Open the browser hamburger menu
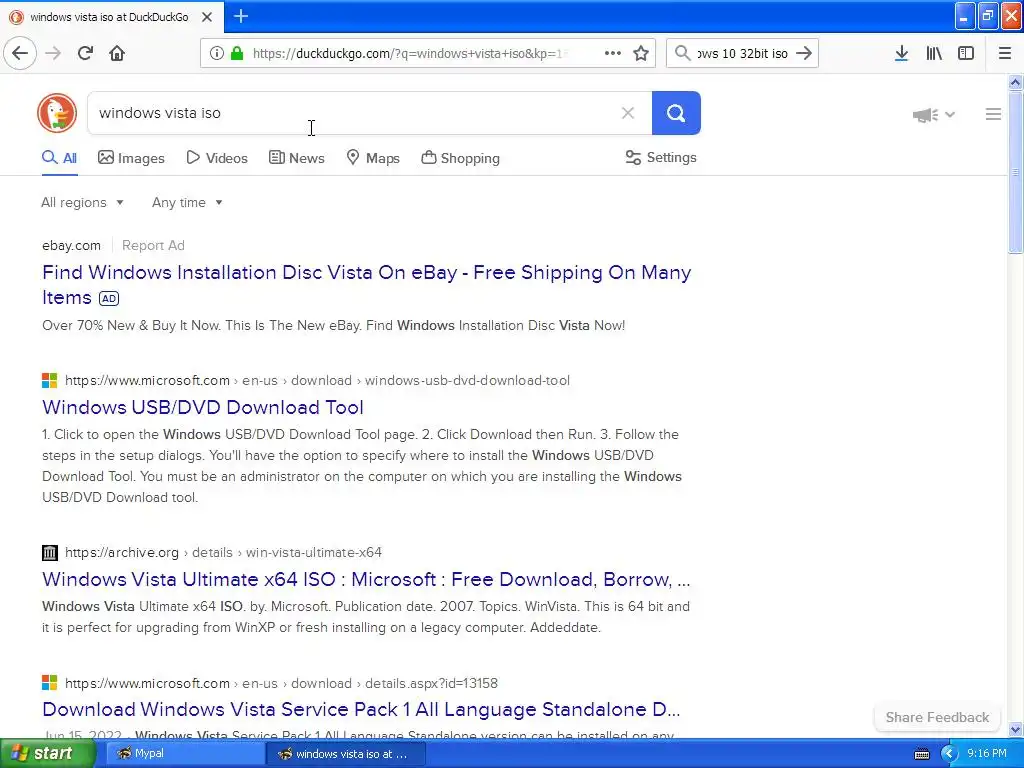 1005,53
